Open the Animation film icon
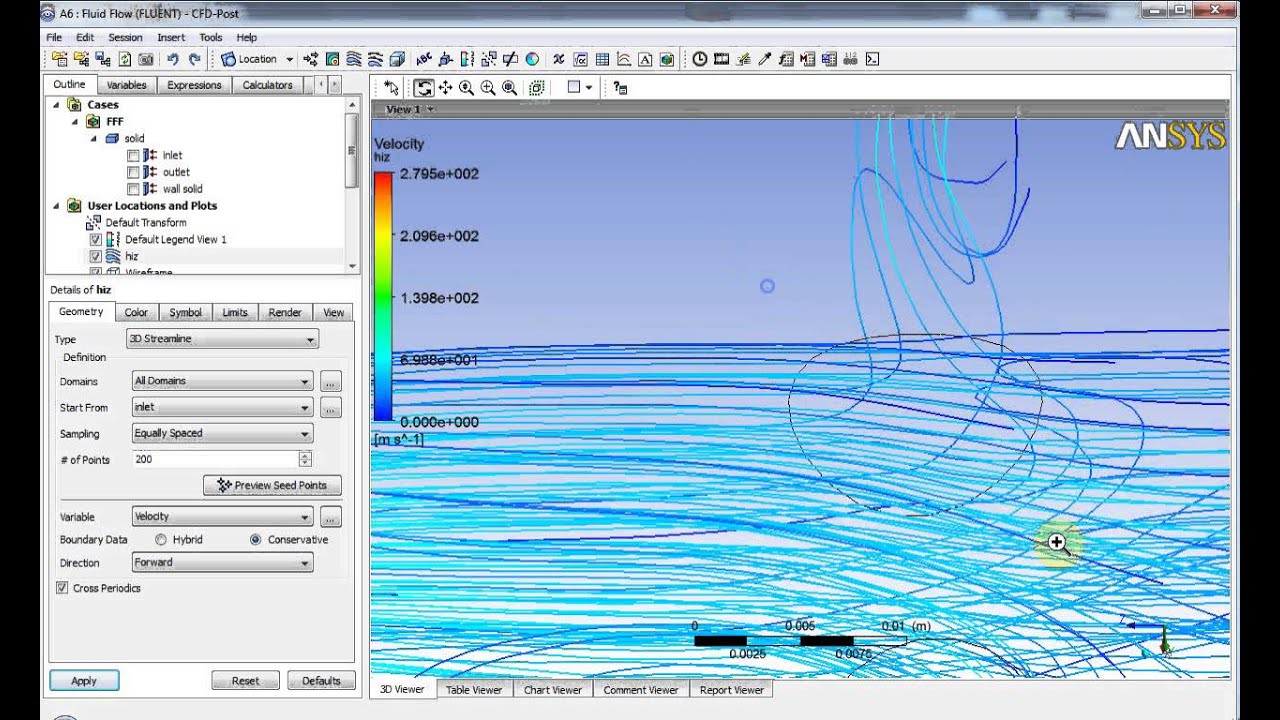This screenshot has width=1280, height=720. pyautogui.click(x=721, y=59)
